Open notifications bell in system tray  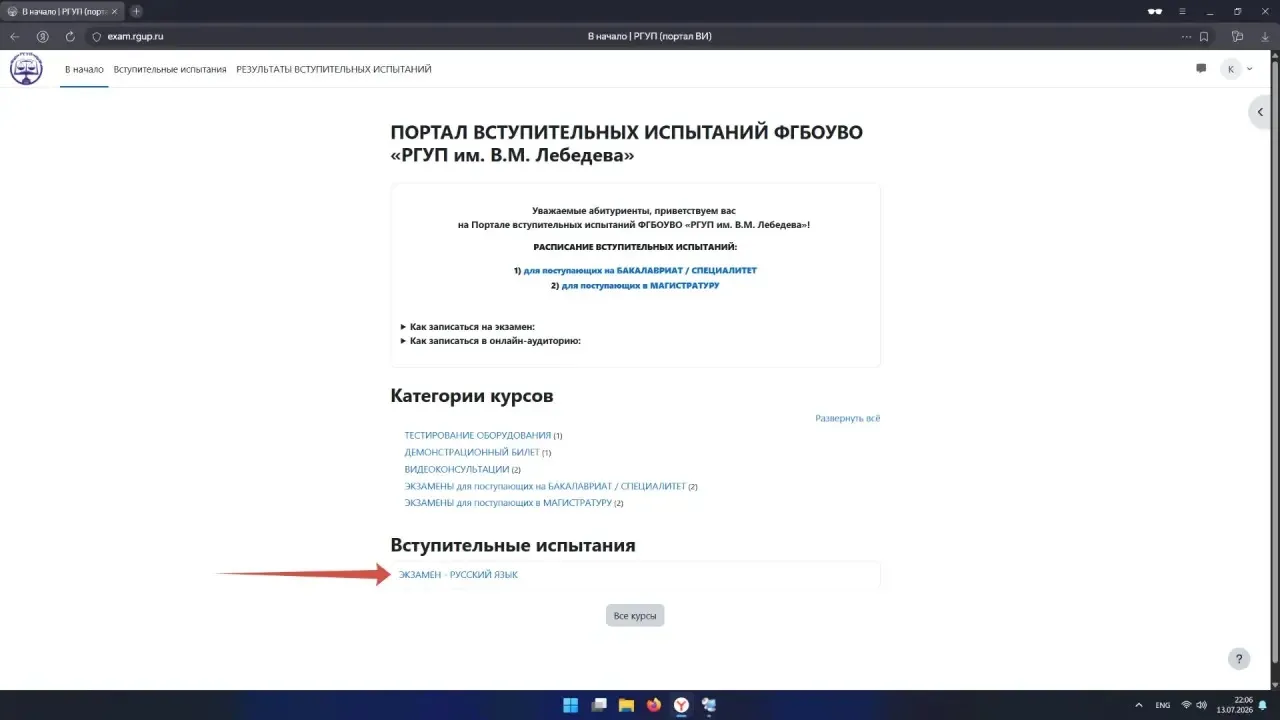pos(1263,705)
